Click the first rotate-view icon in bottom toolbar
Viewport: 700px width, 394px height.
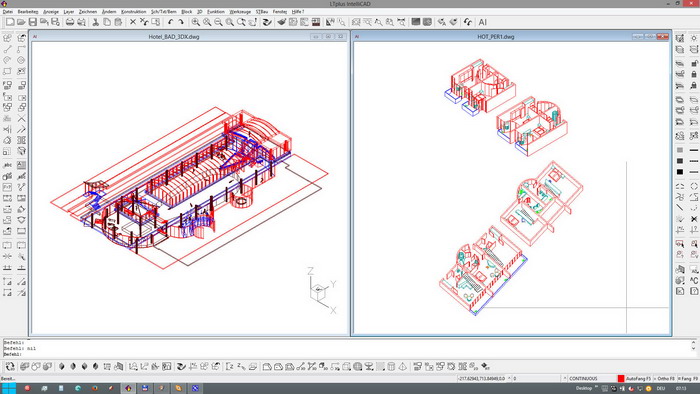(10, 367)
